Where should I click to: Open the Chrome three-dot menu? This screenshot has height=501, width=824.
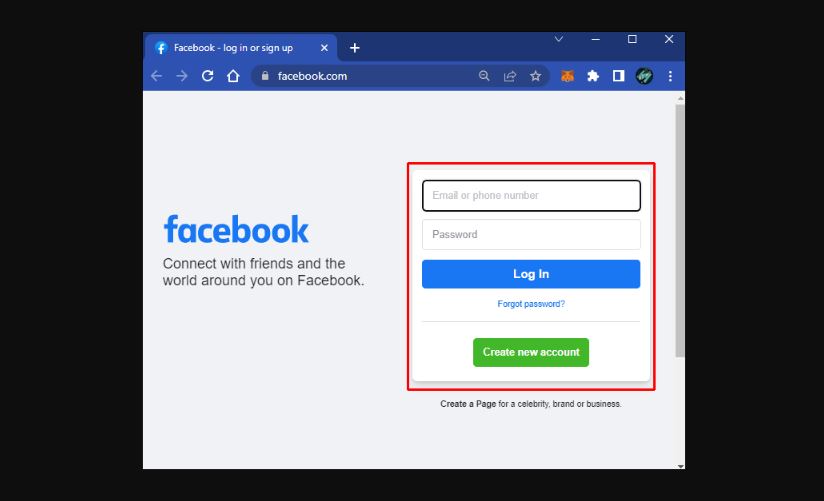[670, 76]
